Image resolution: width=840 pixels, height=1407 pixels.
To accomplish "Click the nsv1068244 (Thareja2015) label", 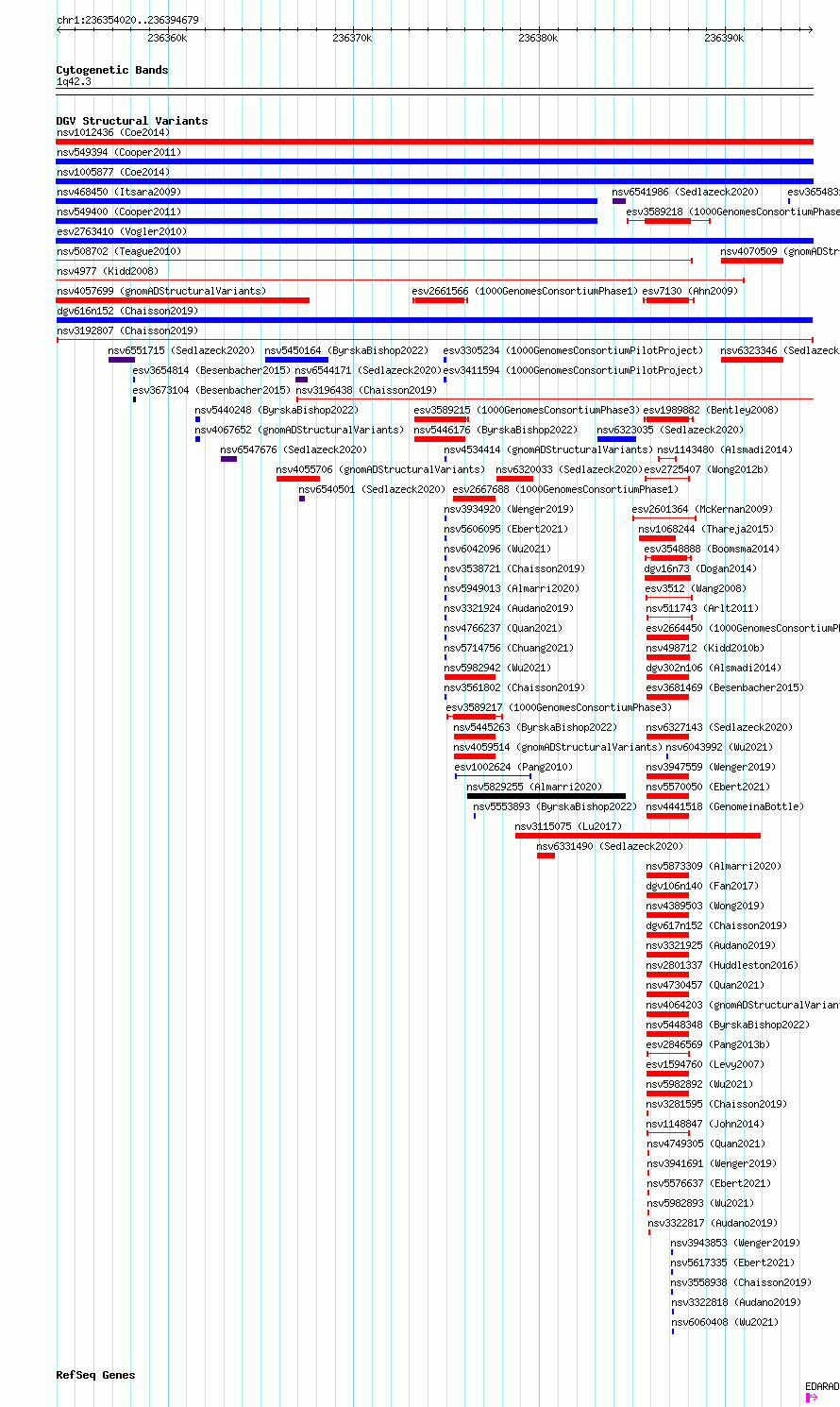I will point(706,529).
